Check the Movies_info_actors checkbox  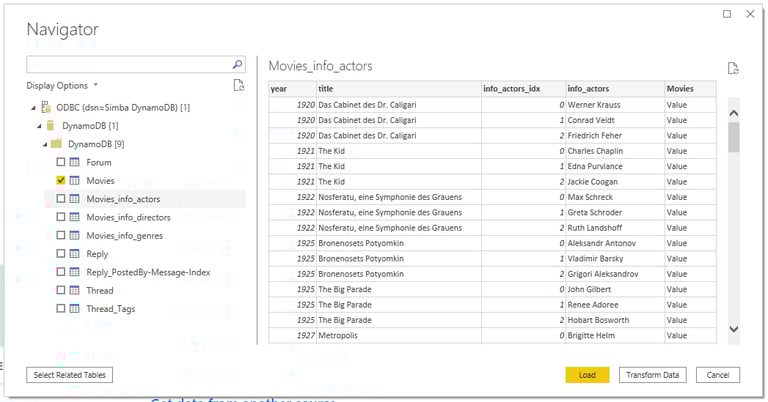[61, 199]
